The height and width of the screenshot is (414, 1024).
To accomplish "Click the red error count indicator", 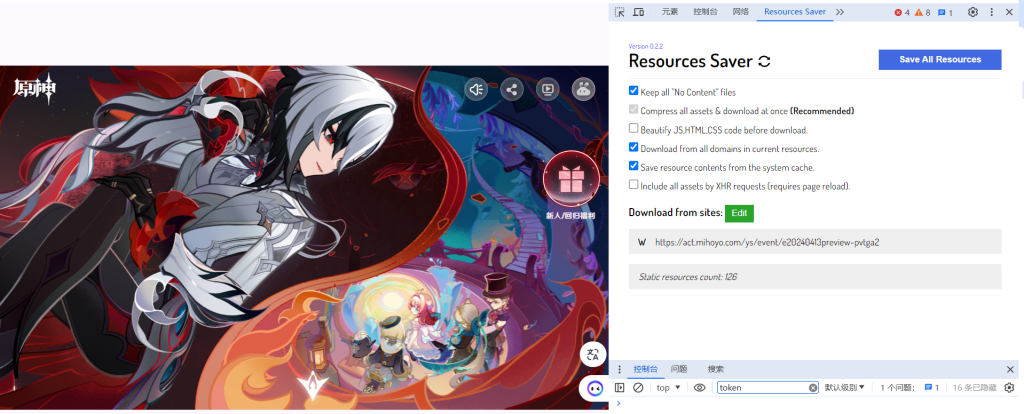I will 902,12.
